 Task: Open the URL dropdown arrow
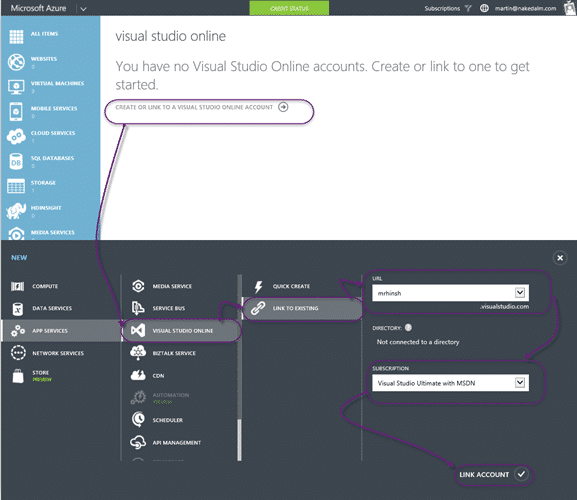[x=520, y=293]
